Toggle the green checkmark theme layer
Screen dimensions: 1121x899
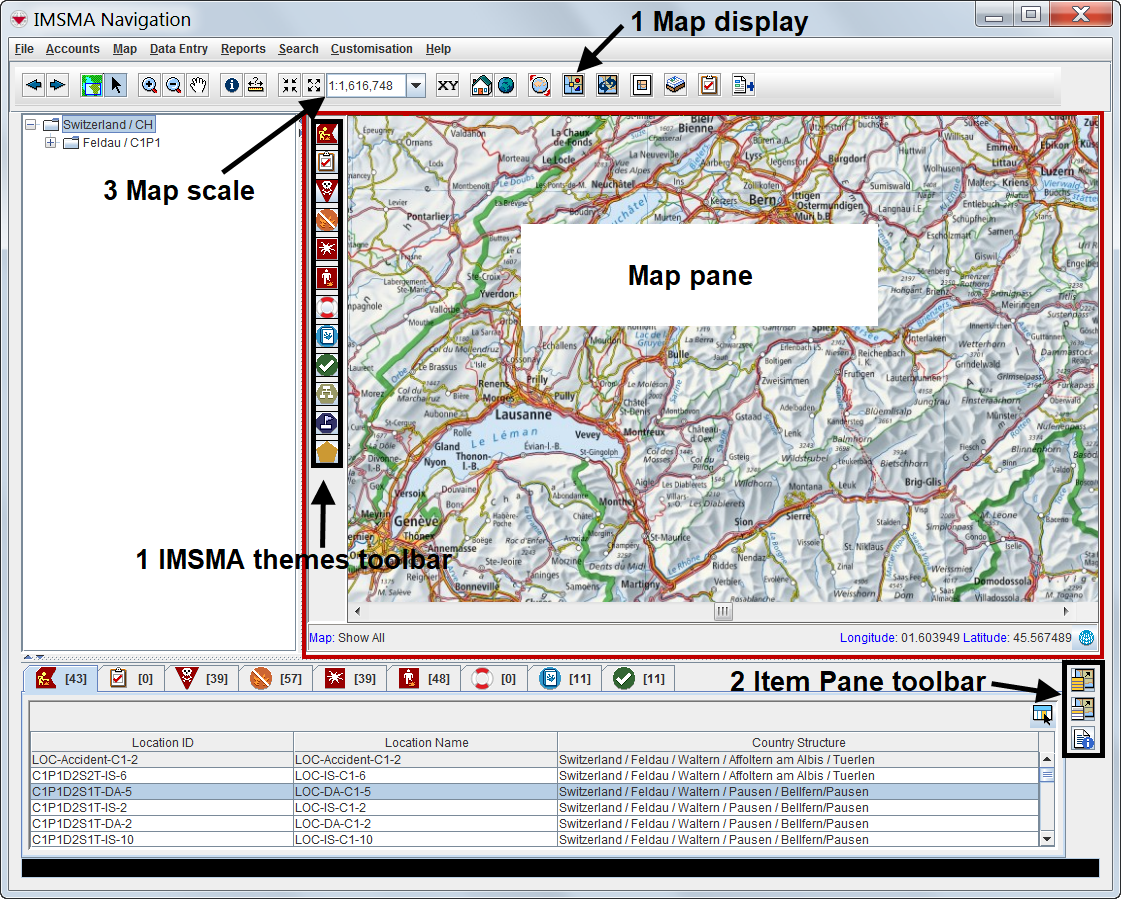click(x=326, y=365)
